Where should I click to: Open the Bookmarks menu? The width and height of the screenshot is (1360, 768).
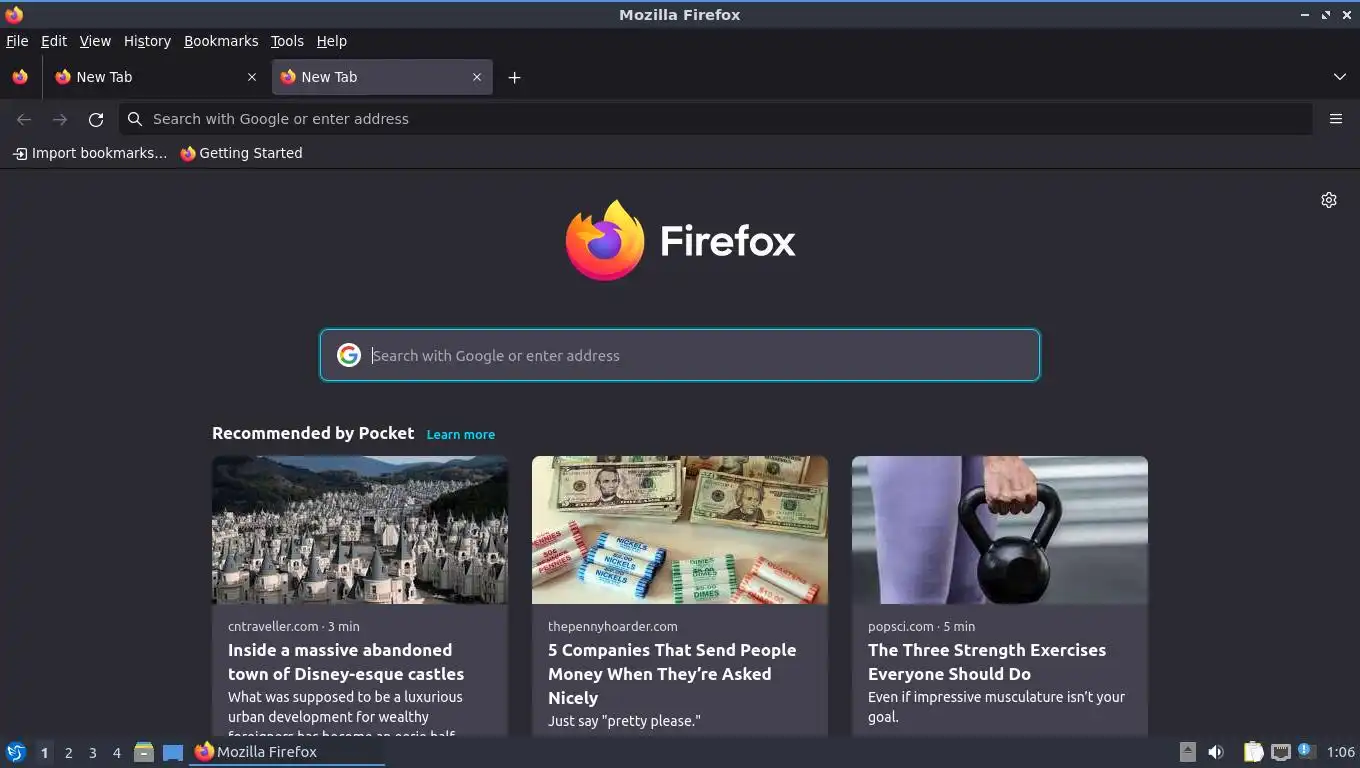221,41
